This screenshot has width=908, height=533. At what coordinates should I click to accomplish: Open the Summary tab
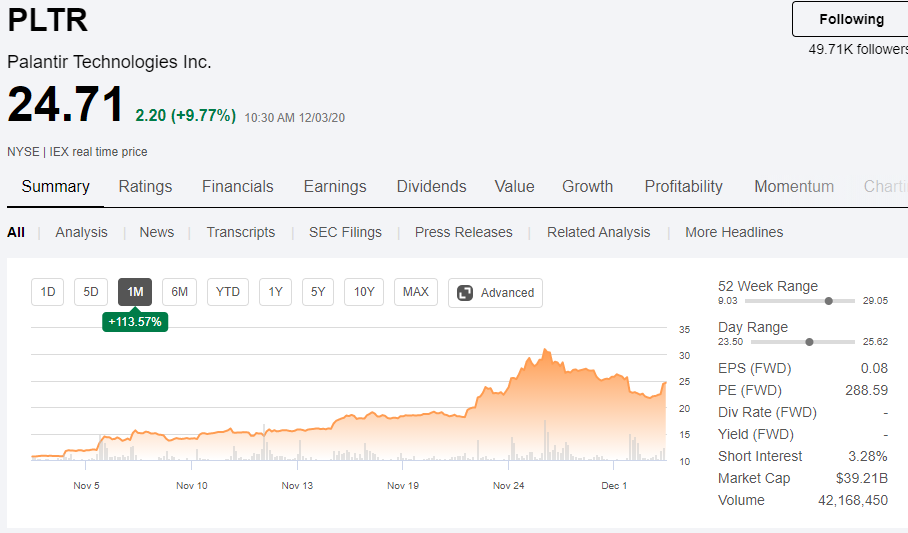pyautogui.click(x=56, y=187)
